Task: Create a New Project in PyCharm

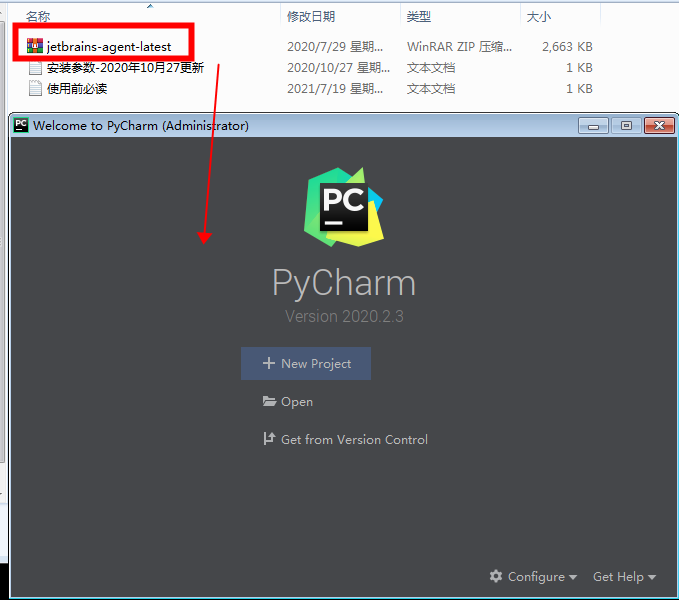Action: pos(306,363)
